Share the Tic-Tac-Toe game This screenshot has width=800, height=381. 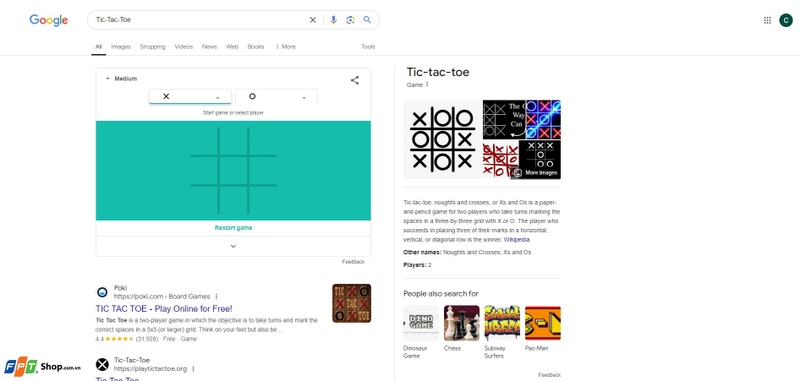355,80
